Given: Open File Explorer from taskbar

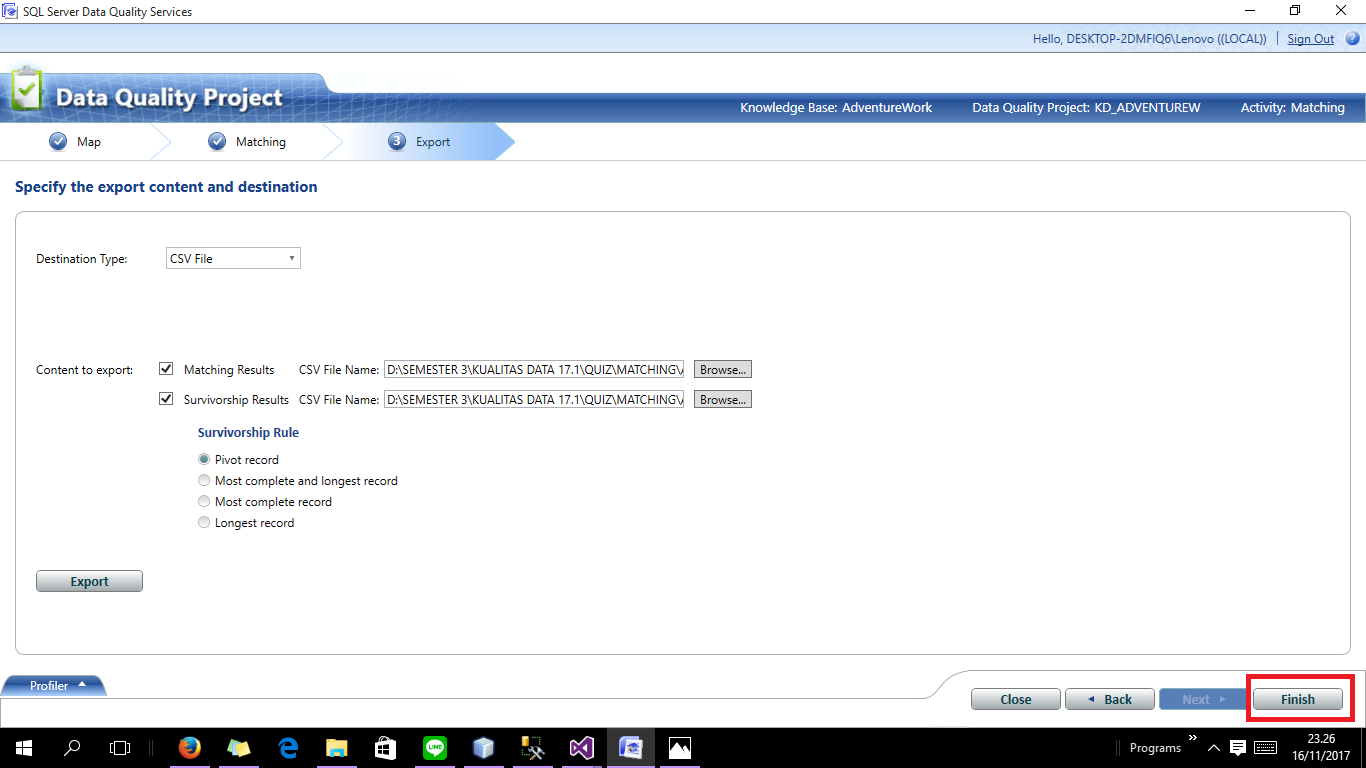Looking at the screenshot, I should [x=336, y=747].
